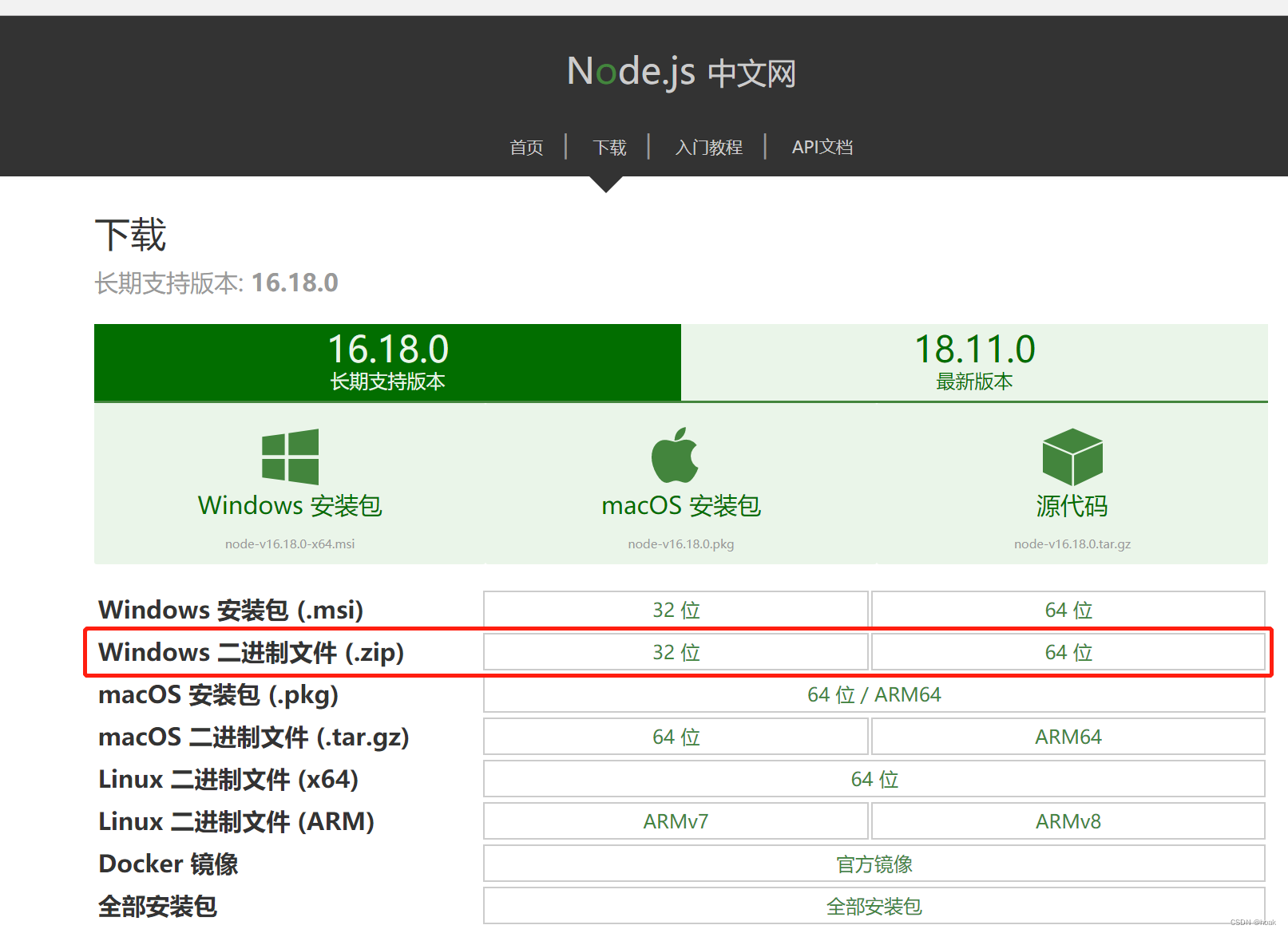Click the Windows logo icon

pos(290,457)
